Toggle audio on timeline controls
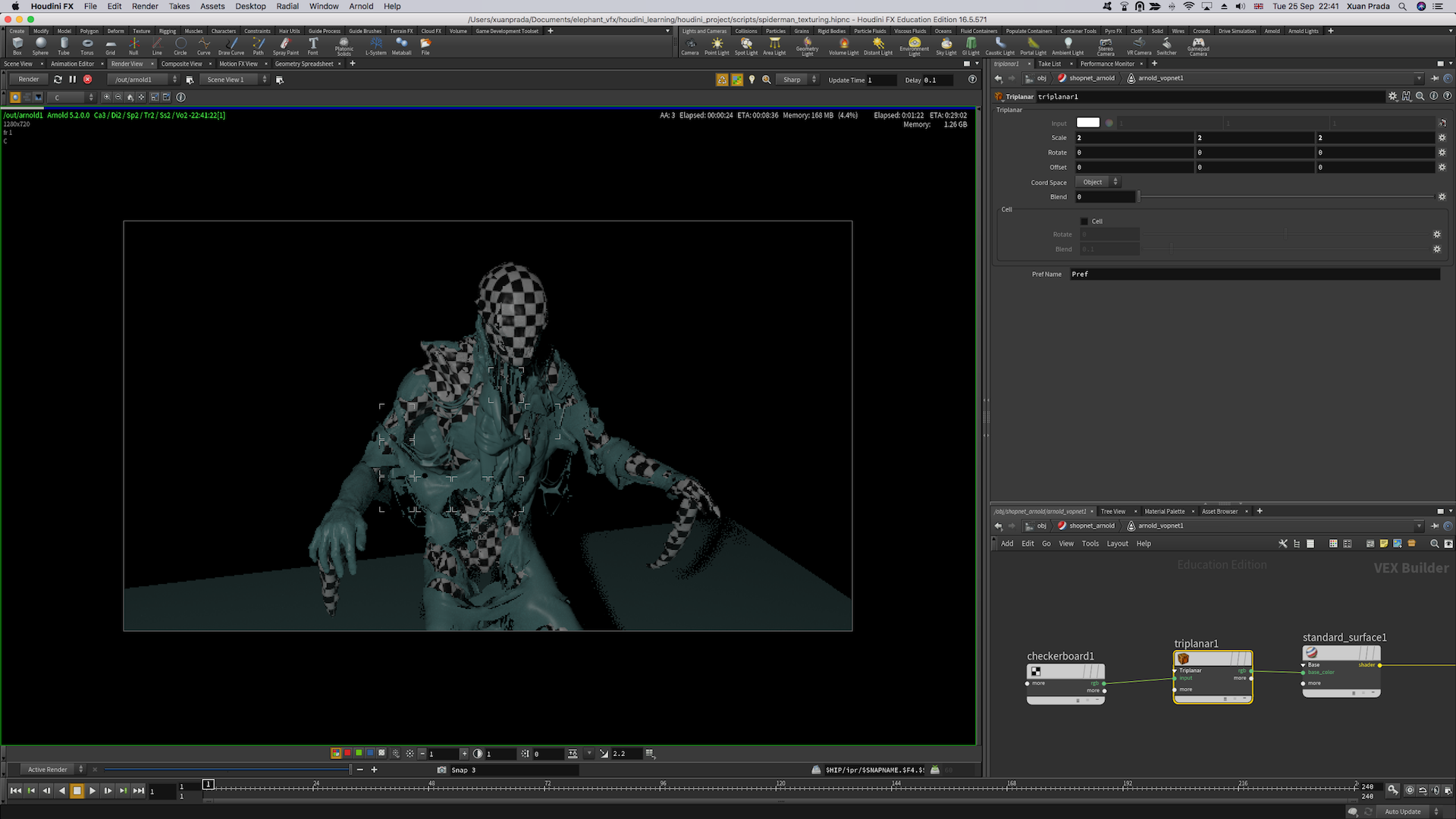1456x819 pixels. click(1436, 790)
